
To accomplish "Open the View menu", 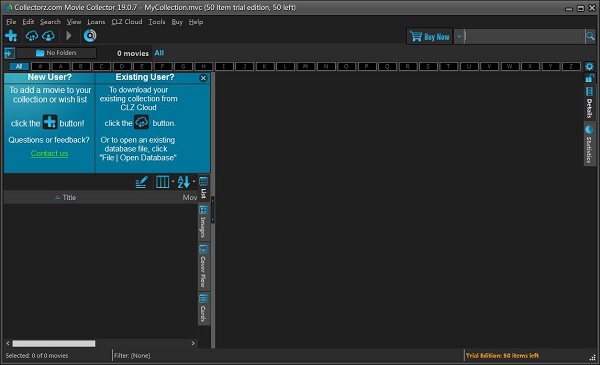I will (x=74, y=22).
